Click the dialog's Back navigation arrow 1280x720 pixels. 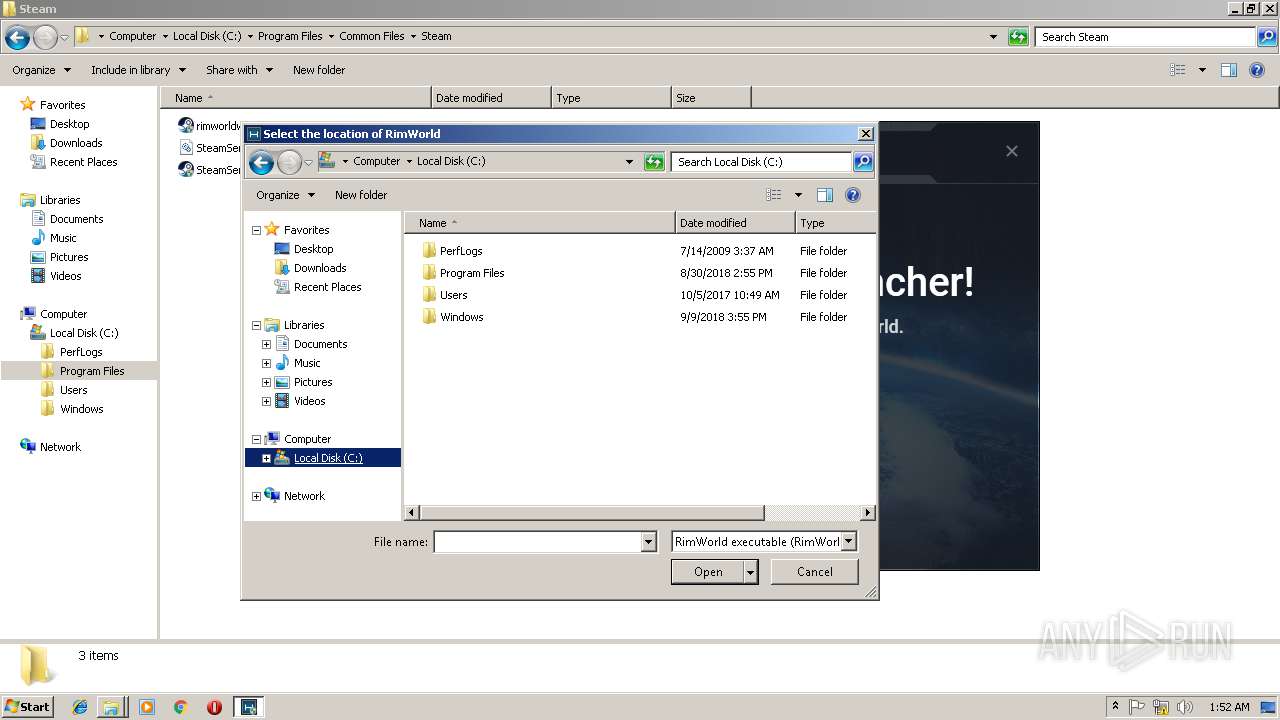coord(261,163)
